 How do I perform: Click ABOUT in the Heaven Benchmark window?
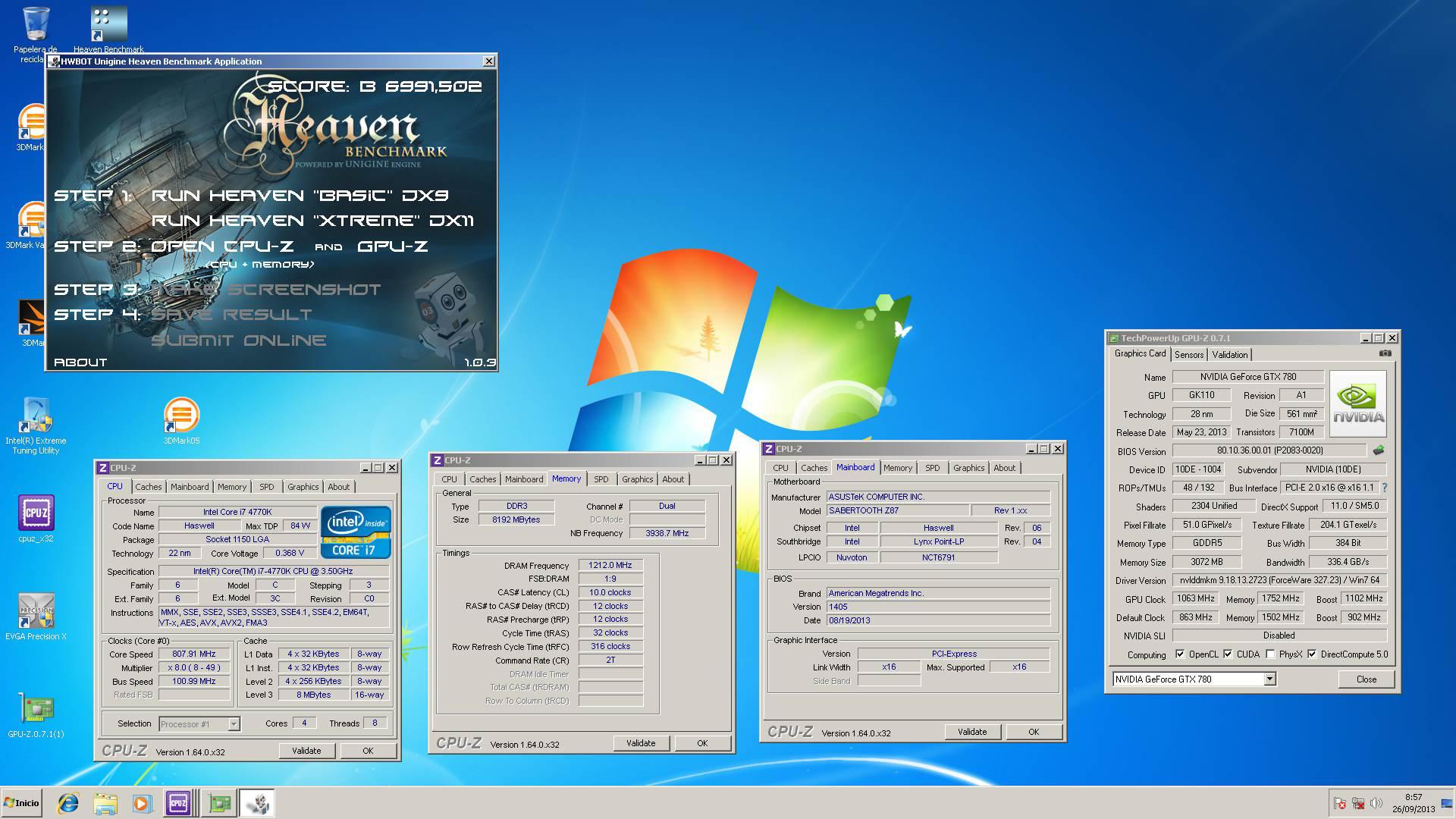coord(80,362)
